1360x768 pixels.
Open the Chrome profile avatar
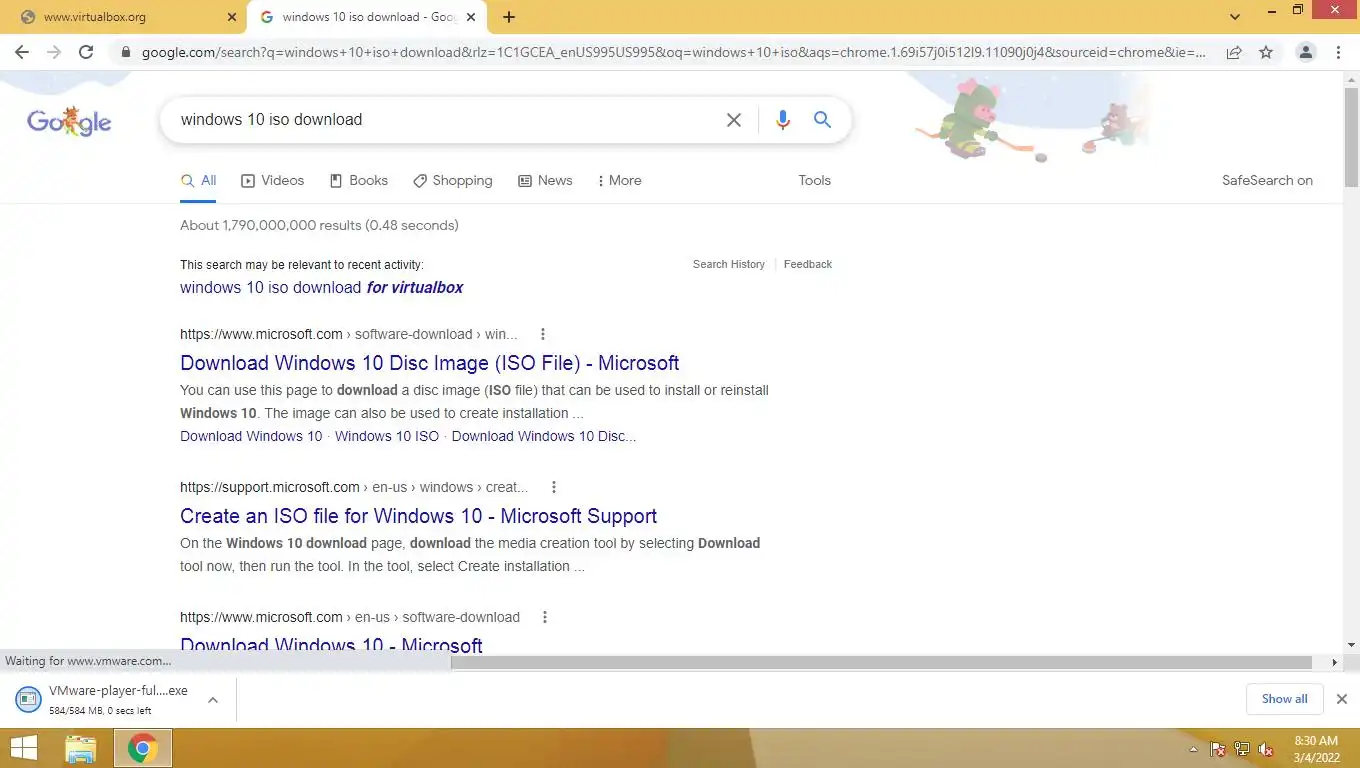click(x=1305, y=52)
